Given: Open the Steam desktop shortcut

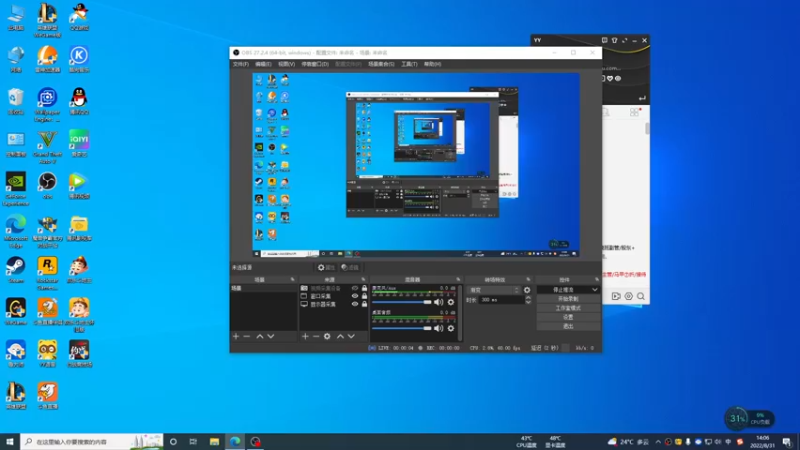Looking at the screenshot, I should click(16, 269).
